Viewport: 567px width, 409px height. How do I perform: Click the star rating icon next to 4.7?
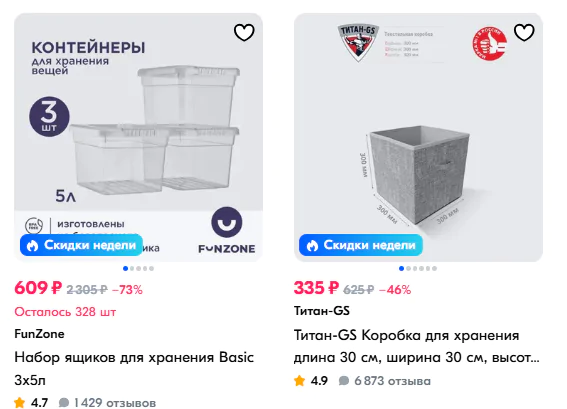tap(20, 402)
